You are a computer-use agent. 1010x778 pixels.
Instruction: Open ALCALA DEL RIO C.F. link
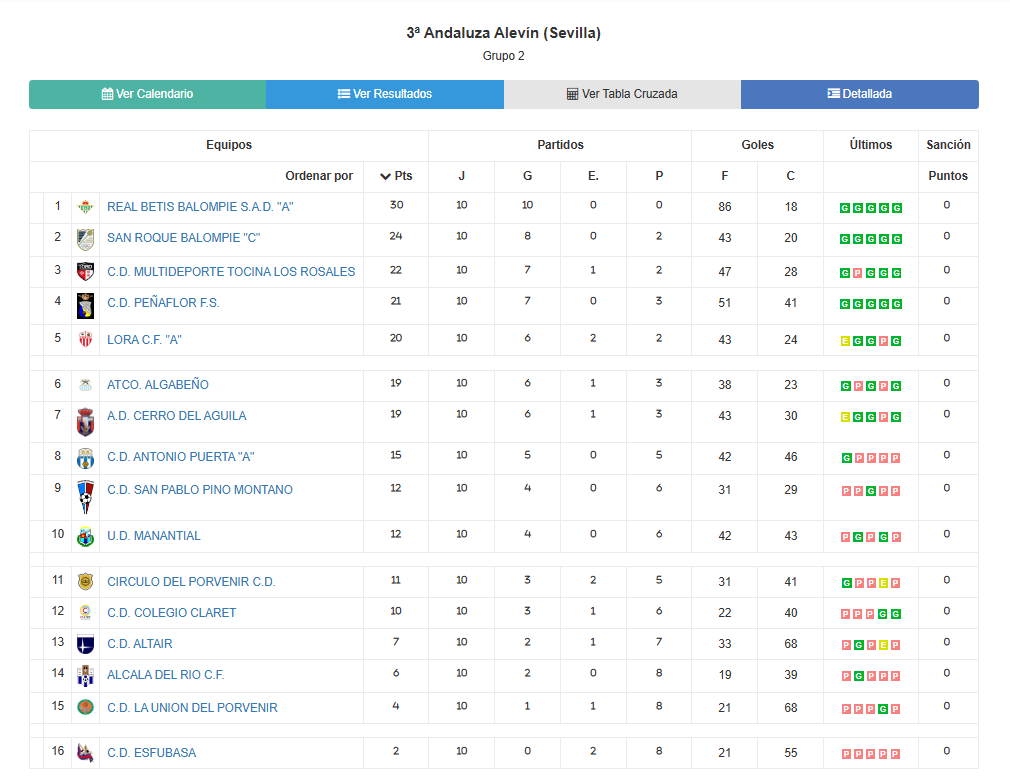tap(166, 675)
